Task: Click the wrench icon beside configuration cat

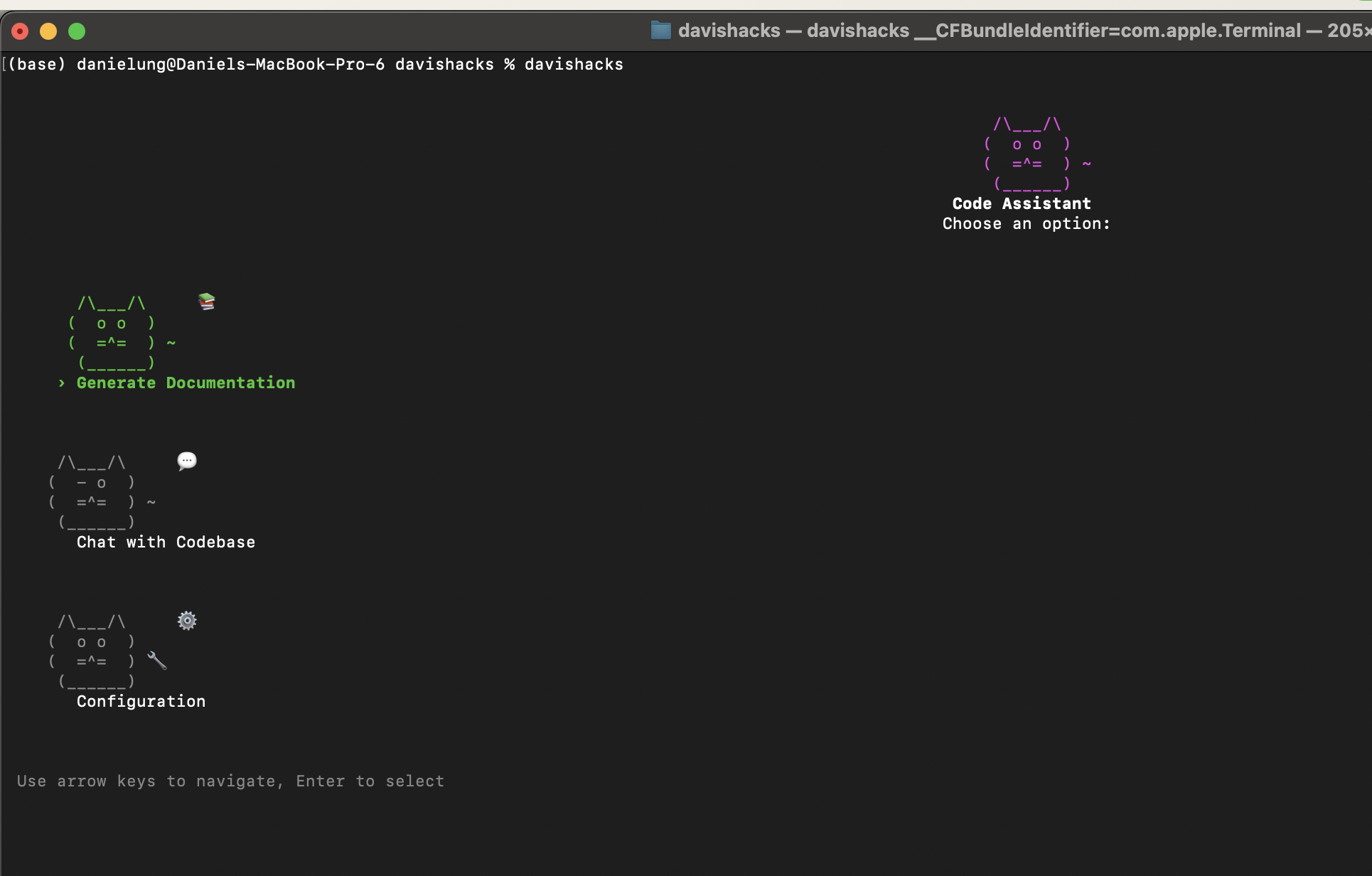Action: coord(157,661)
